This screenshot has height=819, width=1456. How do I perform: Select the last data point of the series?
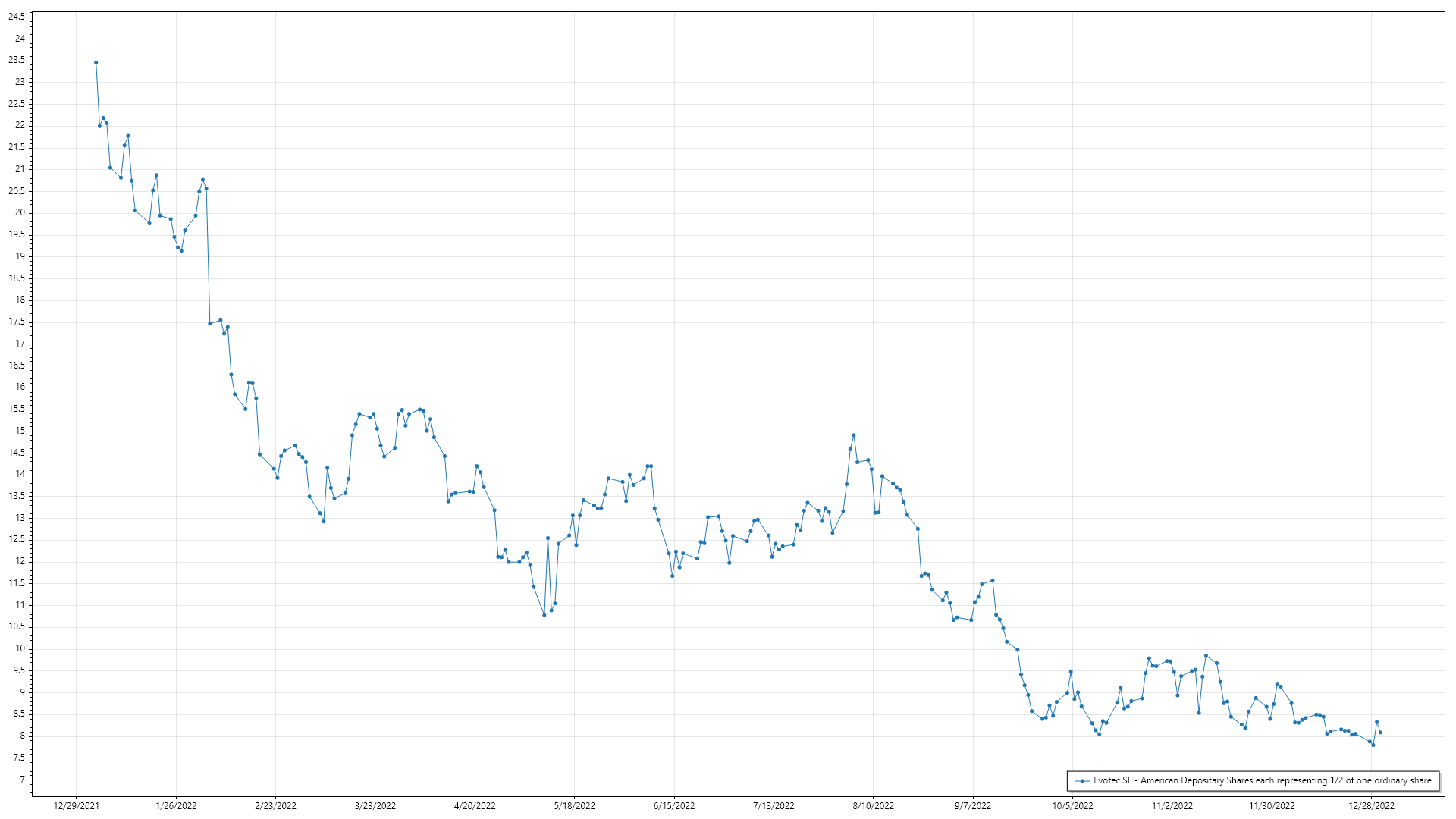(1380, 733)
